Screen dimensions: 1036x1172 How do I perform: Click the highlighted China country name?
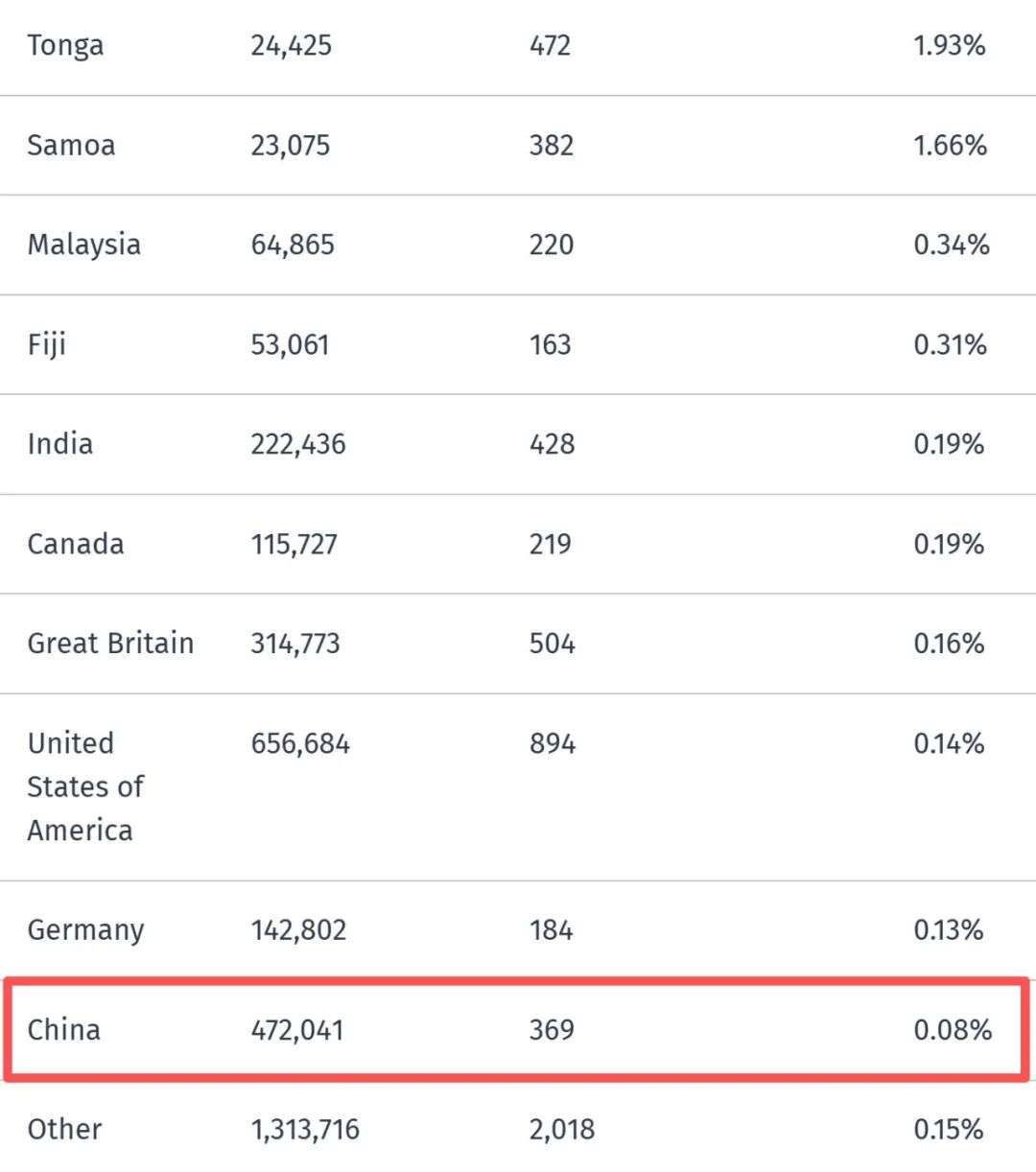point(63,1030)
